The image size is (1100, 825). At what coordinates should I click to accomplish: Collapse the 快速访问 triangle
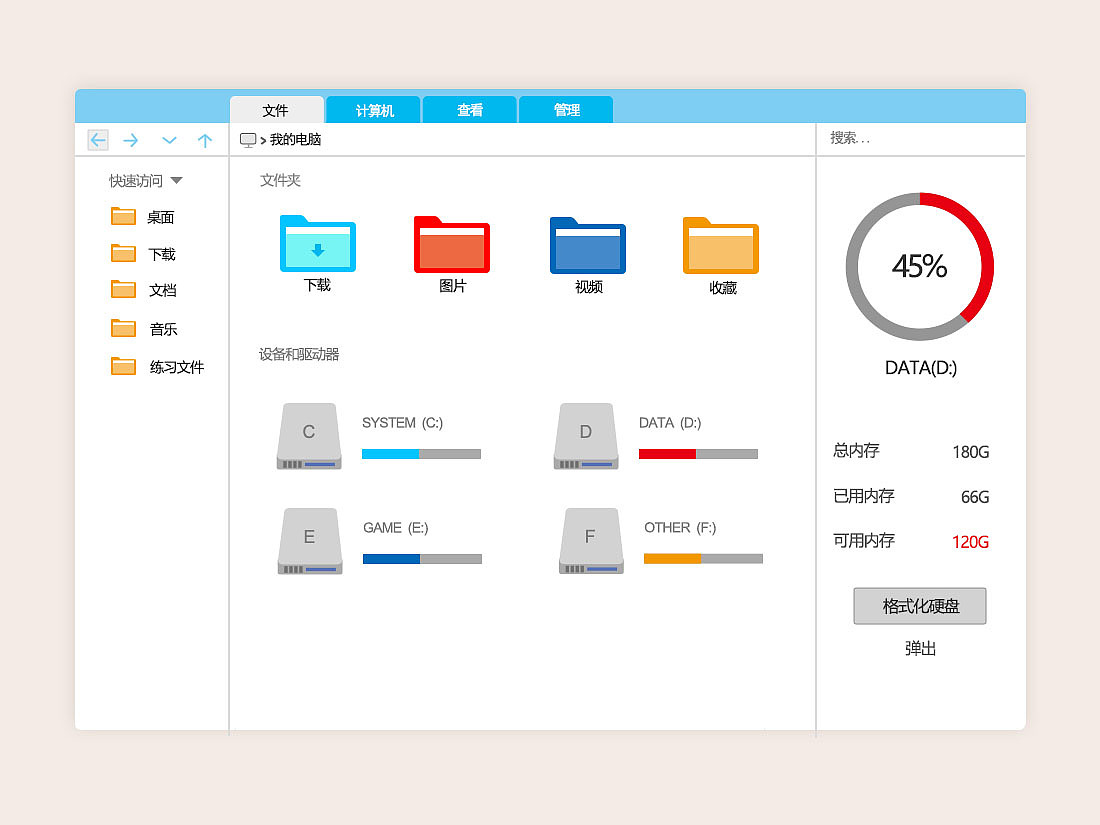click(177, 181)
